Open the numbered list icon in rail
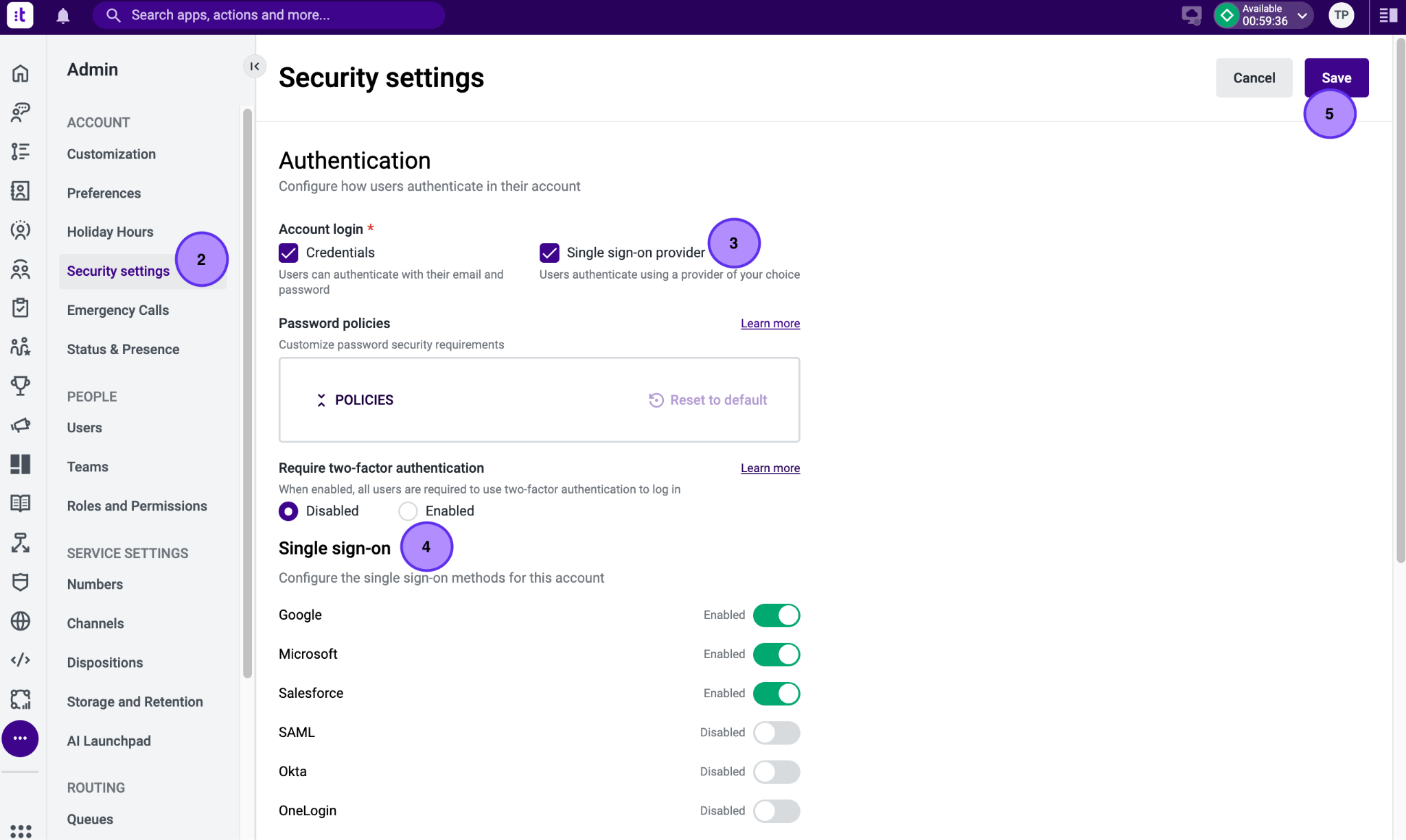Viewport: 1406px width, 840px height. pos(21,152)
